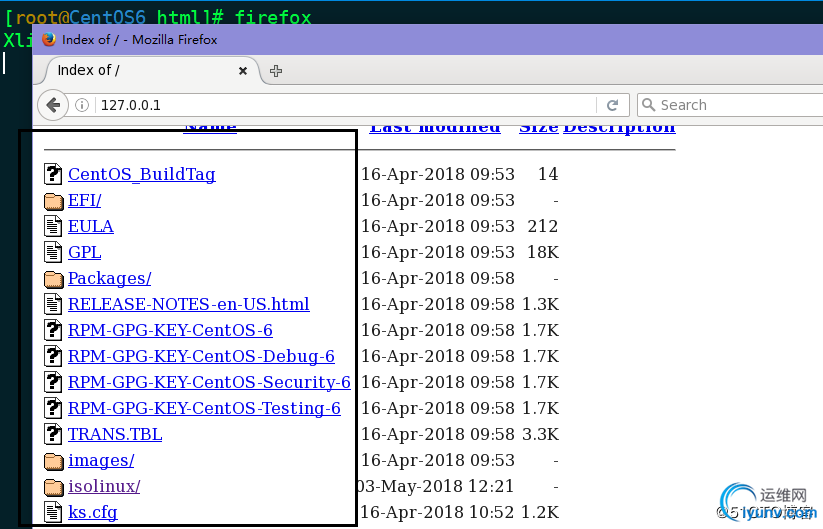Focus the 127.0.0.1 address bar
Screen dimensions: 823x529
(x=346, y=105)
